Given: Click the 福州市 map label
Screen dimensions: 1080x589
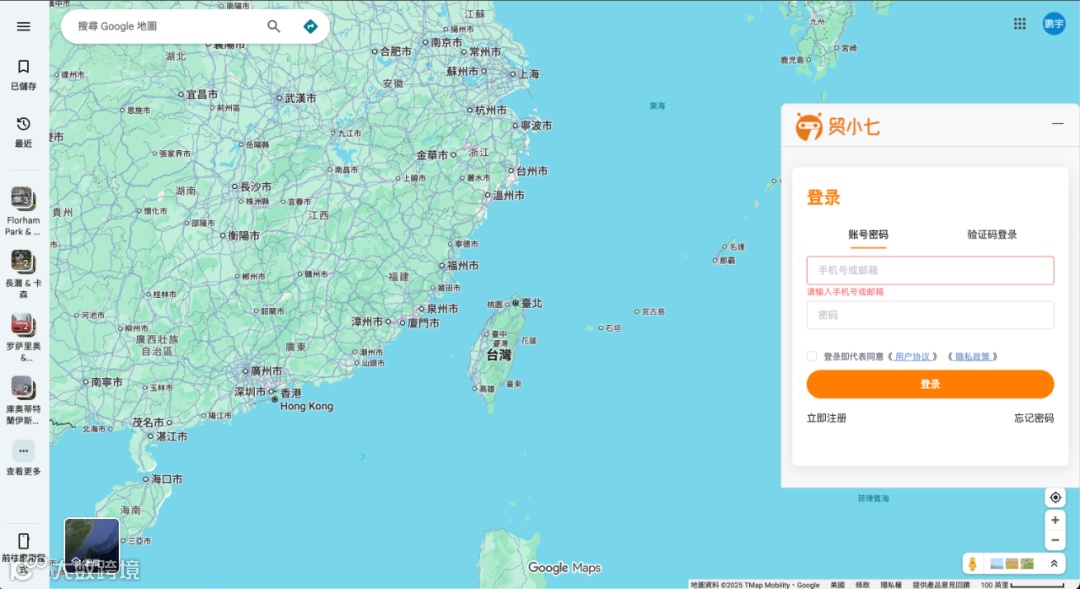Looking at the screenshot, I should [x=463, y=265].
